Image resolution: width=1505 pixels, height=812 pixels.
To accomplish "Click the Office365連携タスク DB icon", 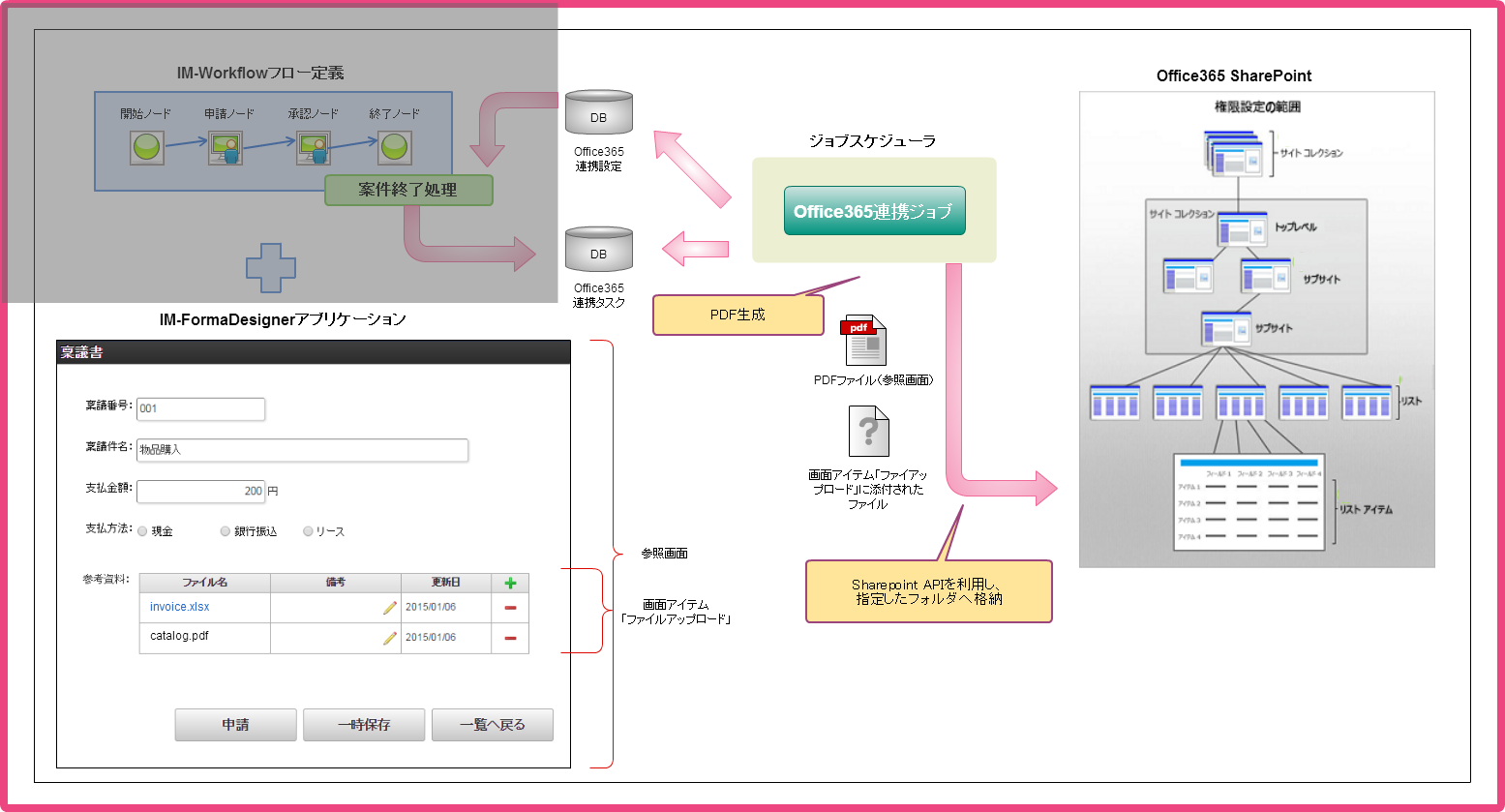I will click(598, 248).
